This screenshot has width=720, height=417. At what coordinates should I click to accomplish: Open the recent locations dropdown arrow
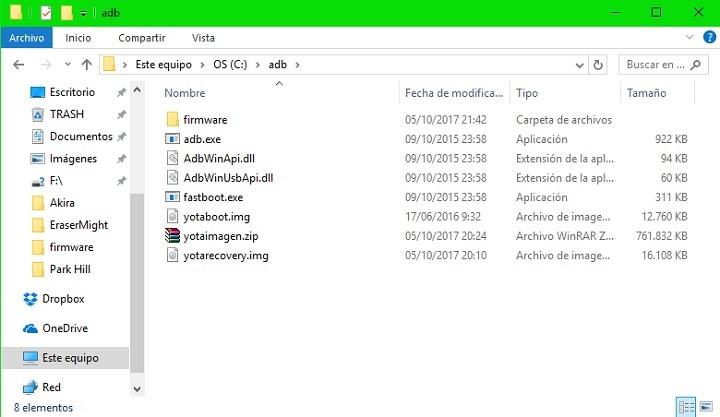click(x=68, y=65)
